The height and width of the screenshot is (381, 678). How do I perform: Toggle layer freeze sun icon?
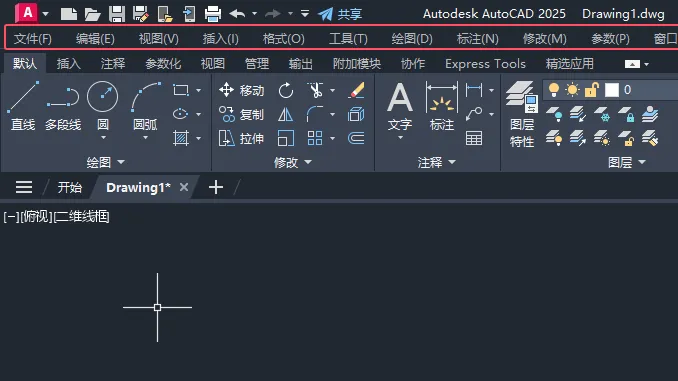572,90
